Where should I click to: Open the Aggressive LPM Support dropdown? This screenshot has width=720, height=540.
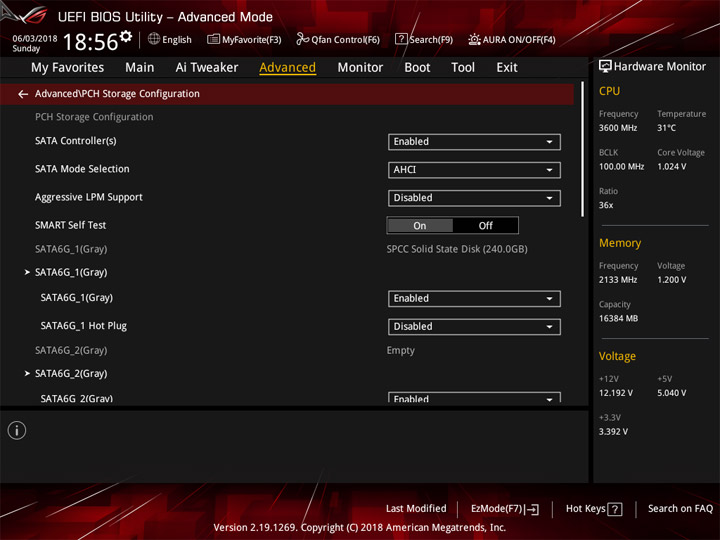point(474,198)
